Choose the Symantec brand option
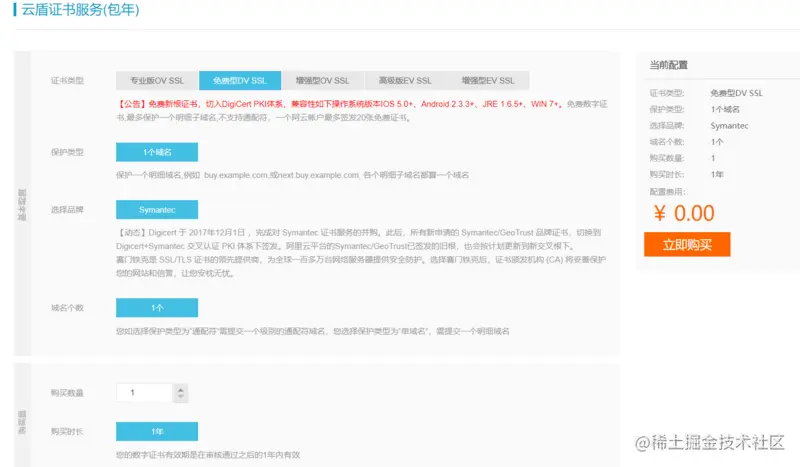 [157, 210]
